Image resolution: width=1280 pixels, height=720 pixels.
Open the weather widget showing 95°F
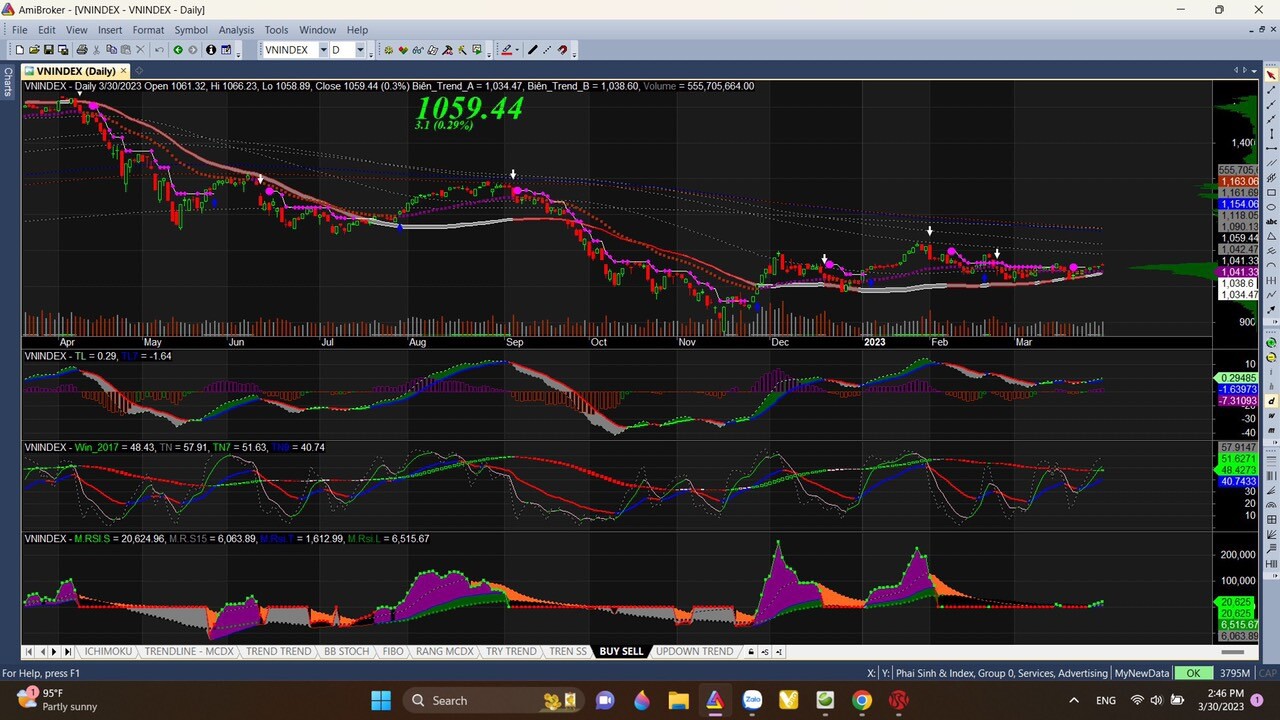(58, 700)
